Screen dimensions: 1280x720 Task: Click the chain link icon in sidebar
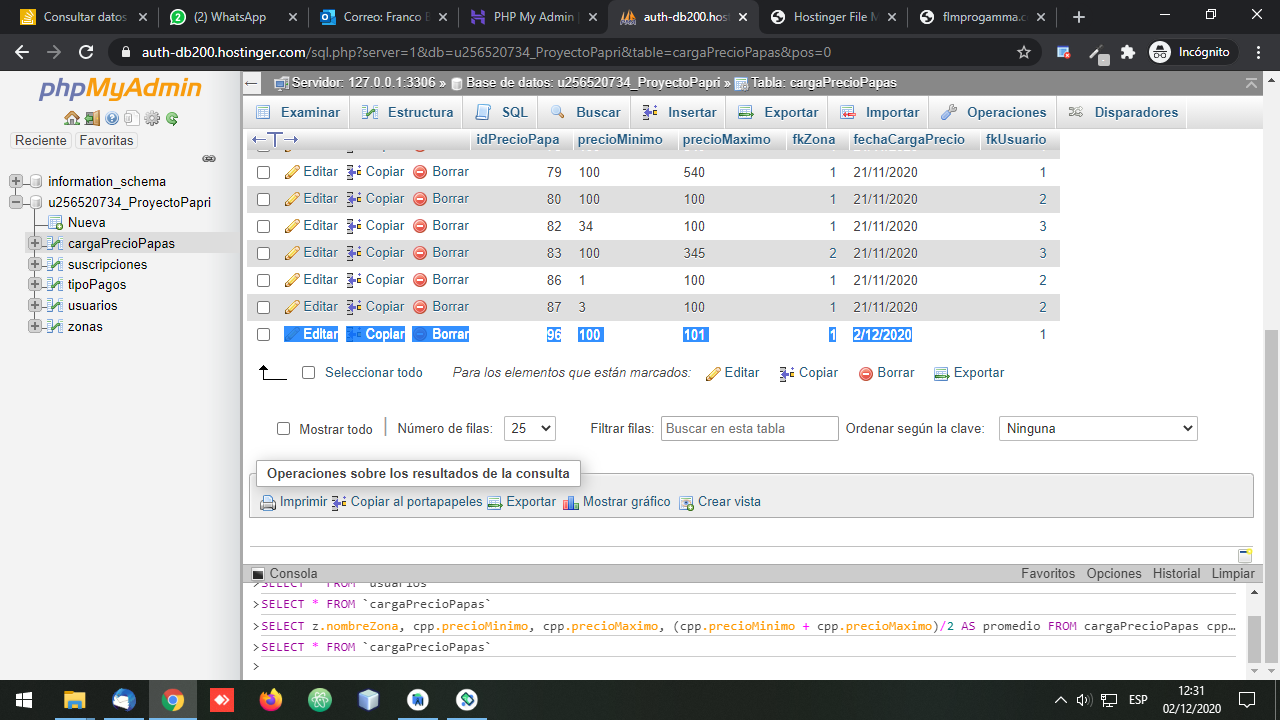209,158
